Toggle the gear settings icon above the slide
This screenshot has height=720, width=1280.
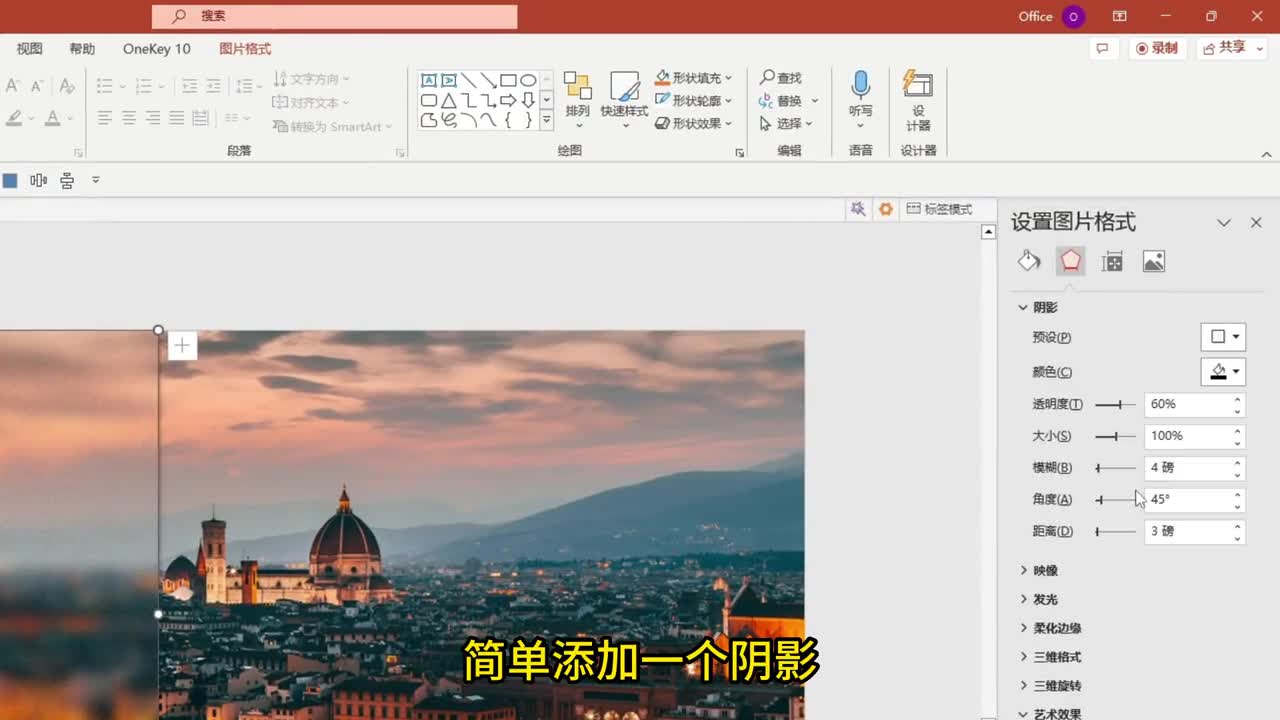[885, 209]
